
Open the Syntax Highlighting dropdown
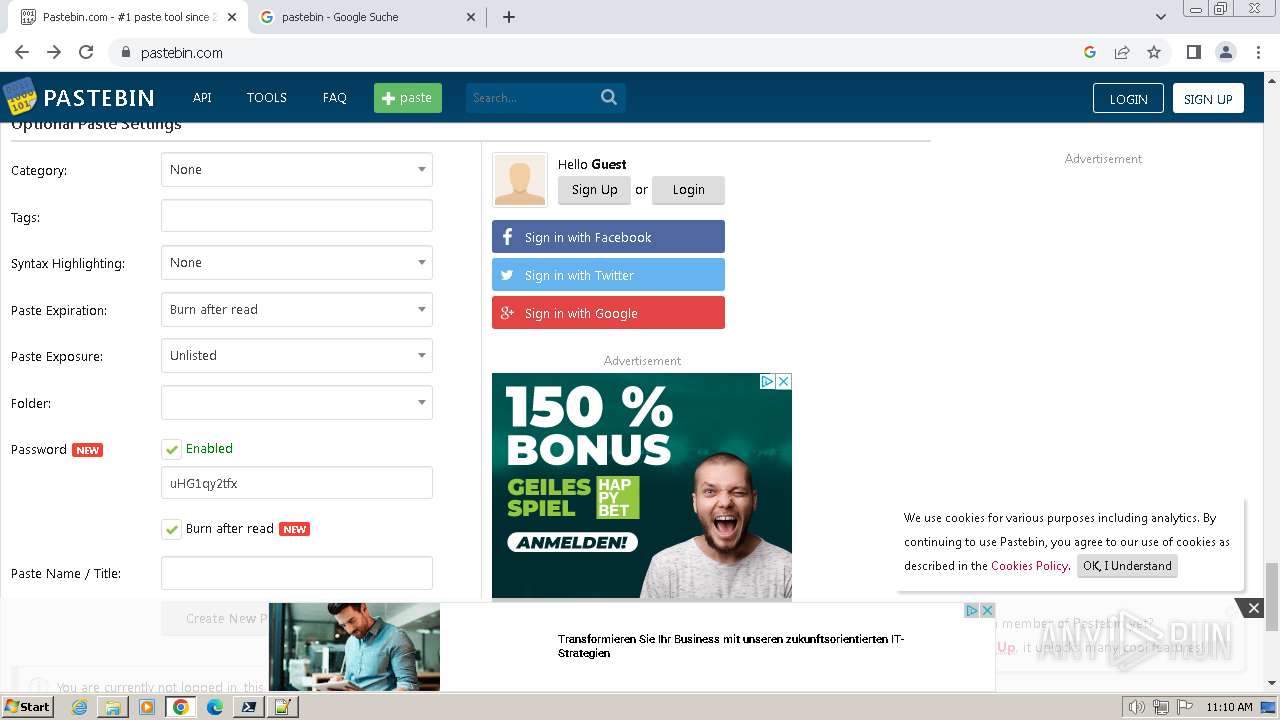click(297, 263)
